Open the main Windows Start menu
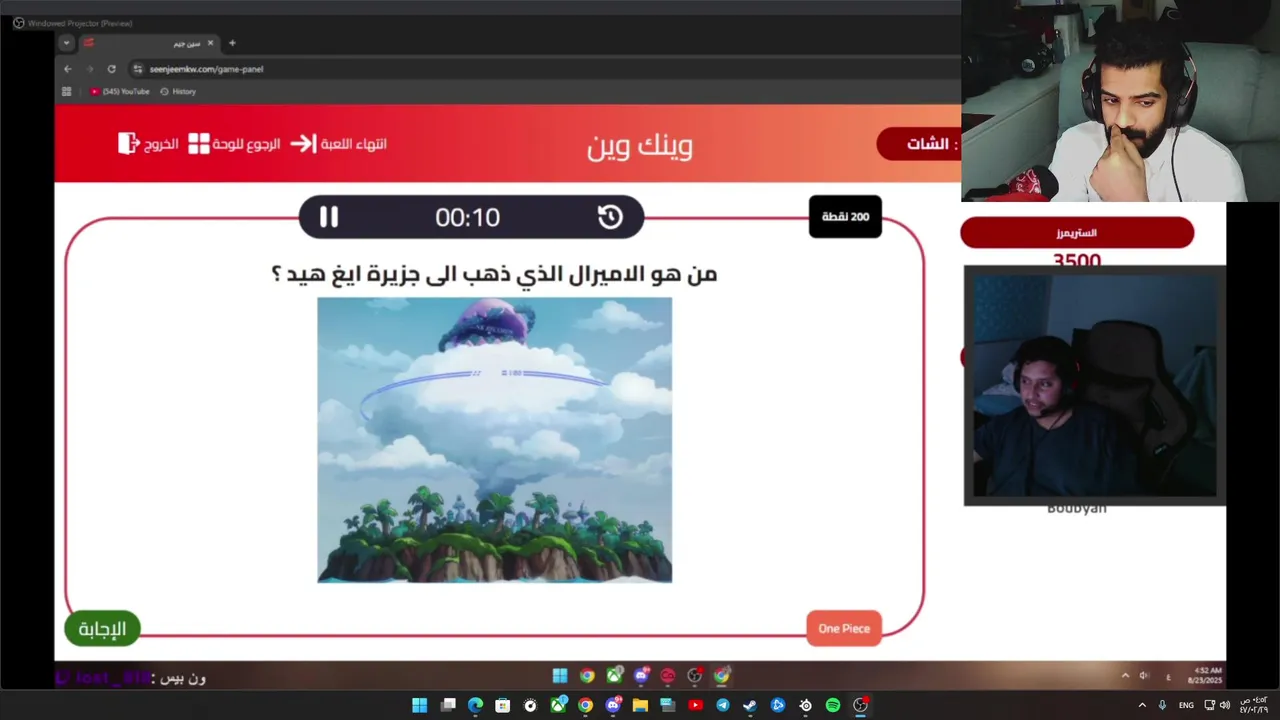1280x720 pixels. [x=420, y=705]
